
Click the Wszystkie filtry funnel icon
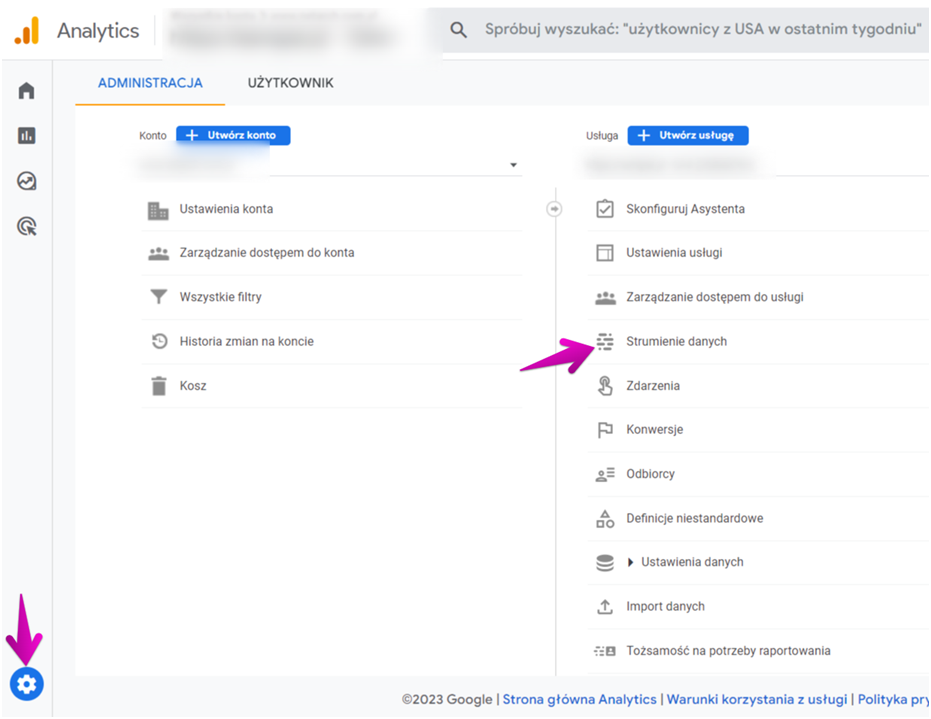click(x=159, y=296)
